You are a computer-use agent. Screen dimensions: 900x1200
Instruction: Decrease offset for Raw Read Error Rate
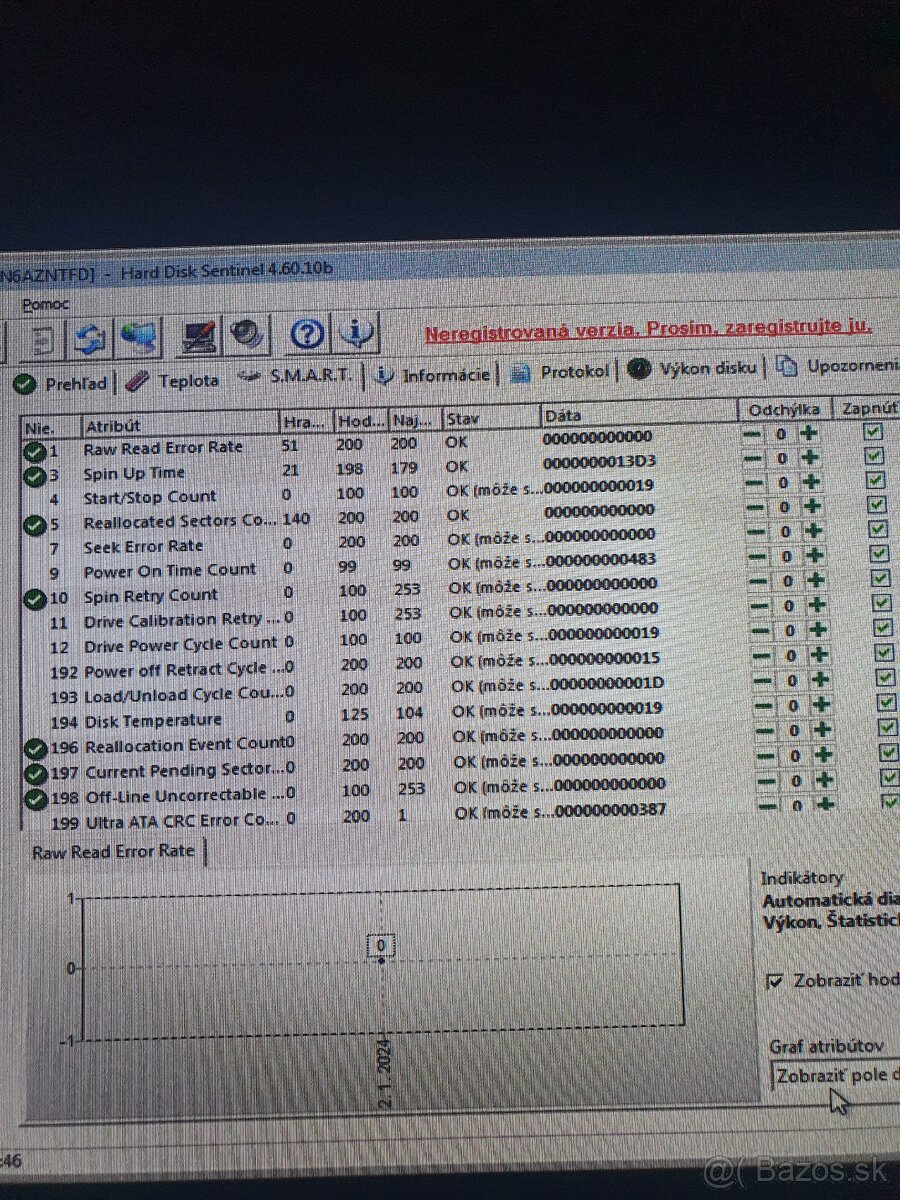click(x=751, y=434)
